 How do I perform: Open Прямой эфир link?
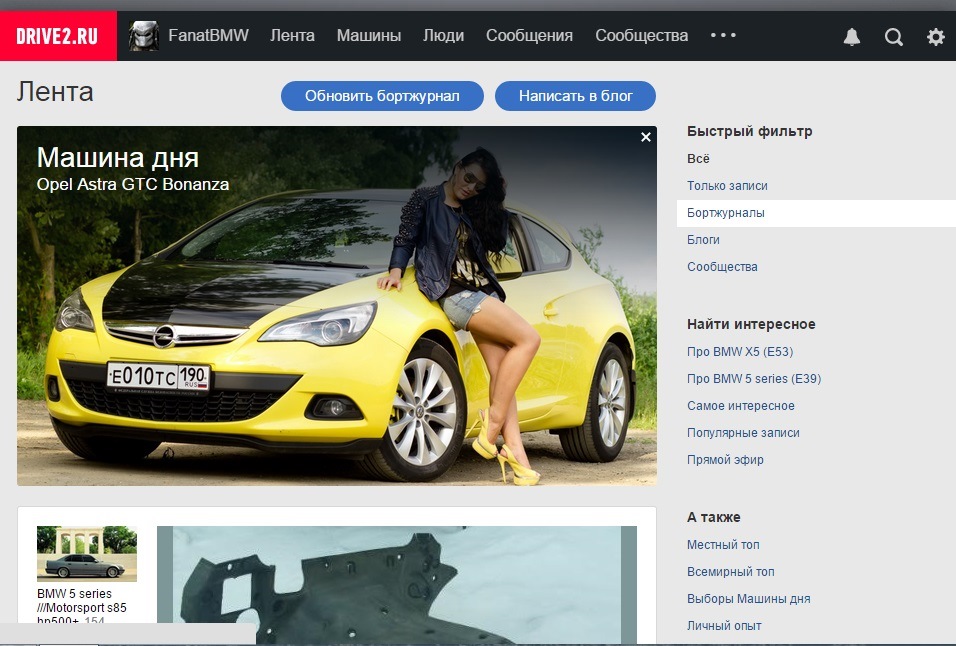point(725,460)
